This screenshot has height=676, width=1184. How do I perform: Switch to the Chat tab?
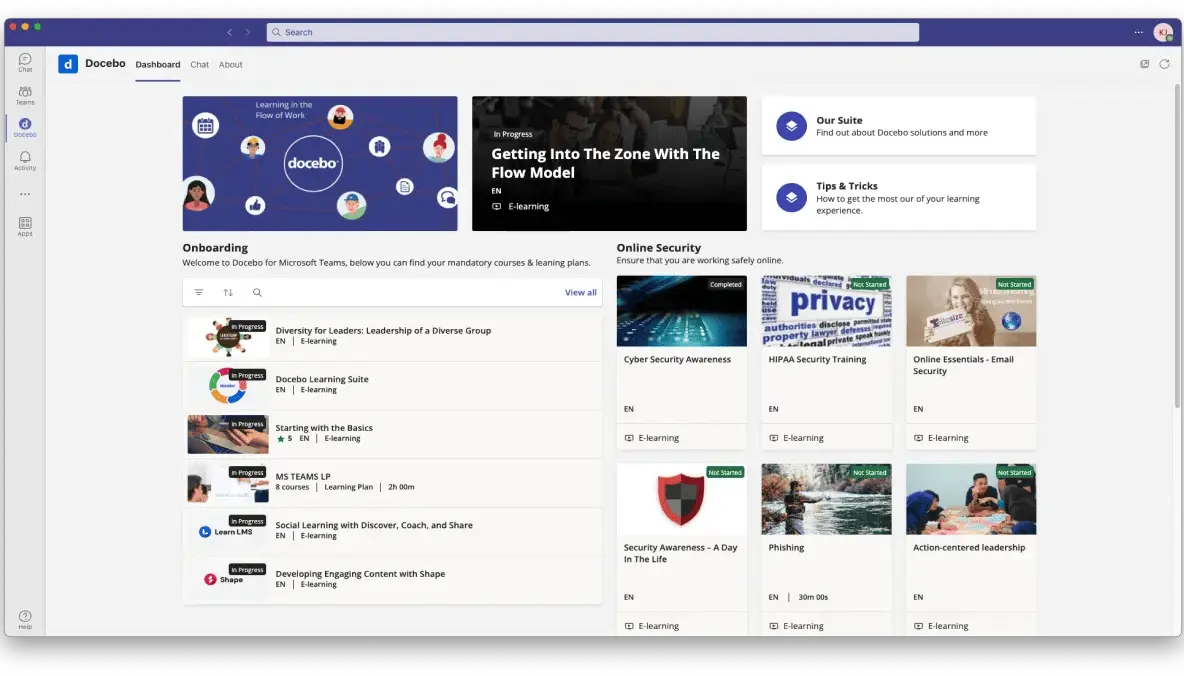coord(199,65)
